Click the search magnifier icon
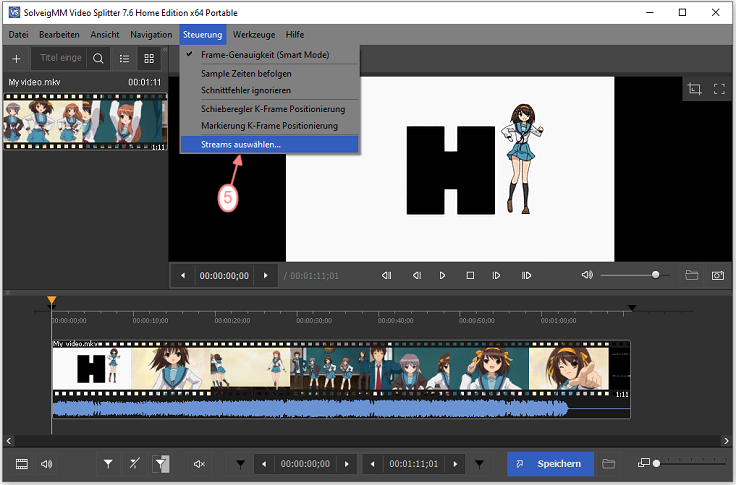Screen dimensions: 736x485 click(x=98, y=59)
